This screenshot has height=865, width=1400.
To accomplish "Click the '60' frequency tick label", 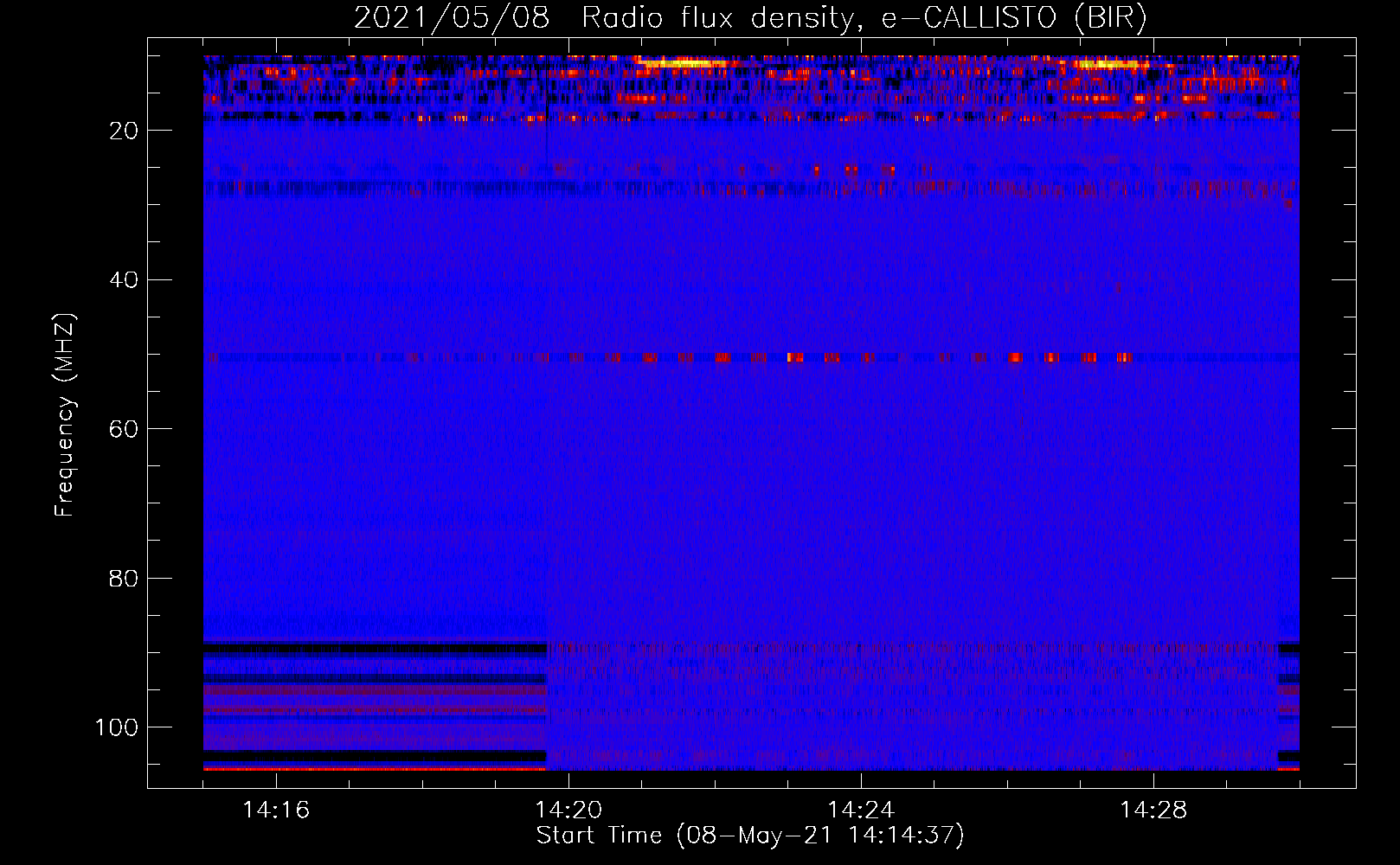I will [x=125, y=429].
